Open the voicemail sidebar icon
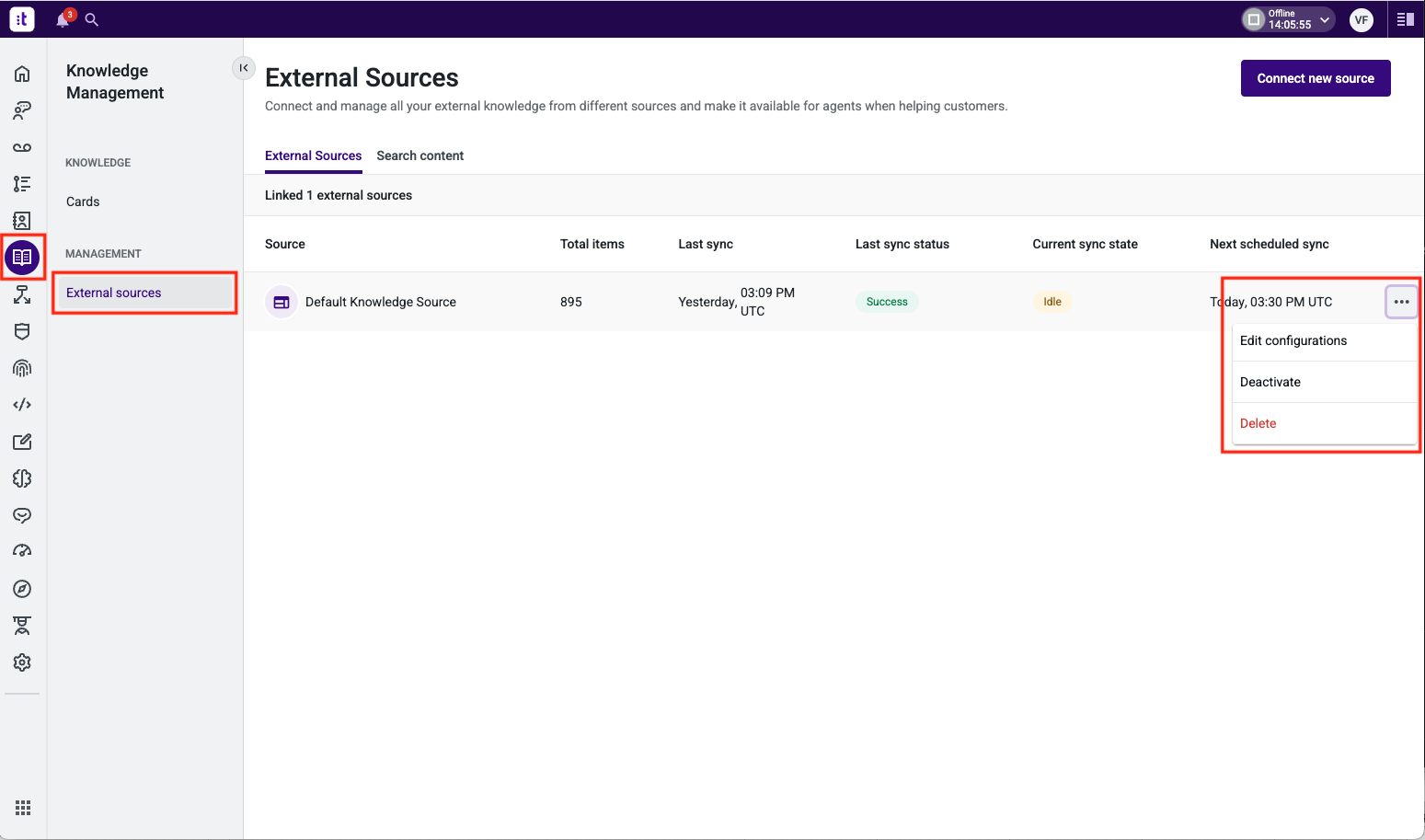Viewport: 1425px width, 840px height. click(22, 147)
